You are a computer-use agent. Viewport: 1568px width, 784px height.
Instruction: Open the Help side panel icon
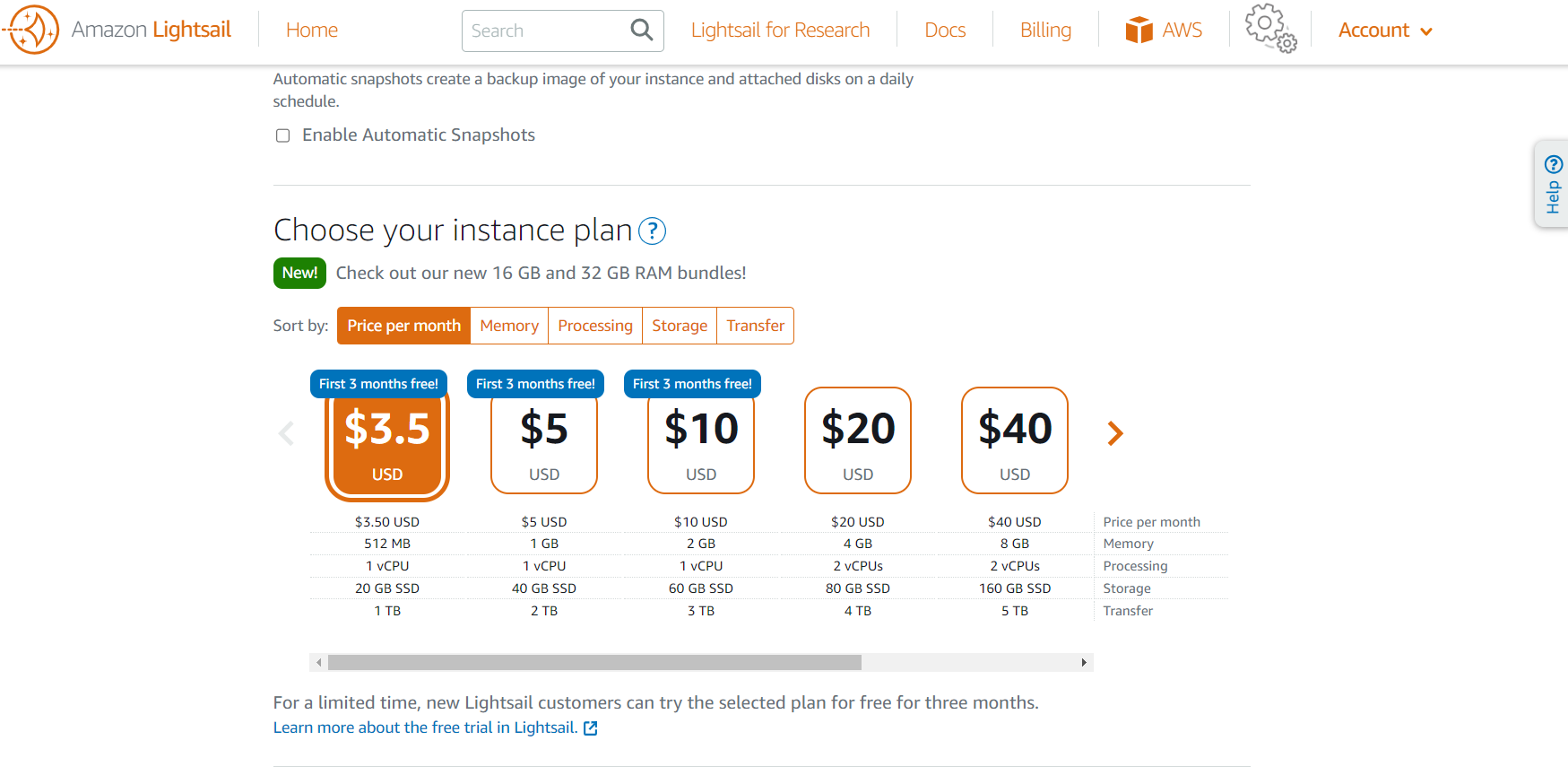(x=1553, y=184)
